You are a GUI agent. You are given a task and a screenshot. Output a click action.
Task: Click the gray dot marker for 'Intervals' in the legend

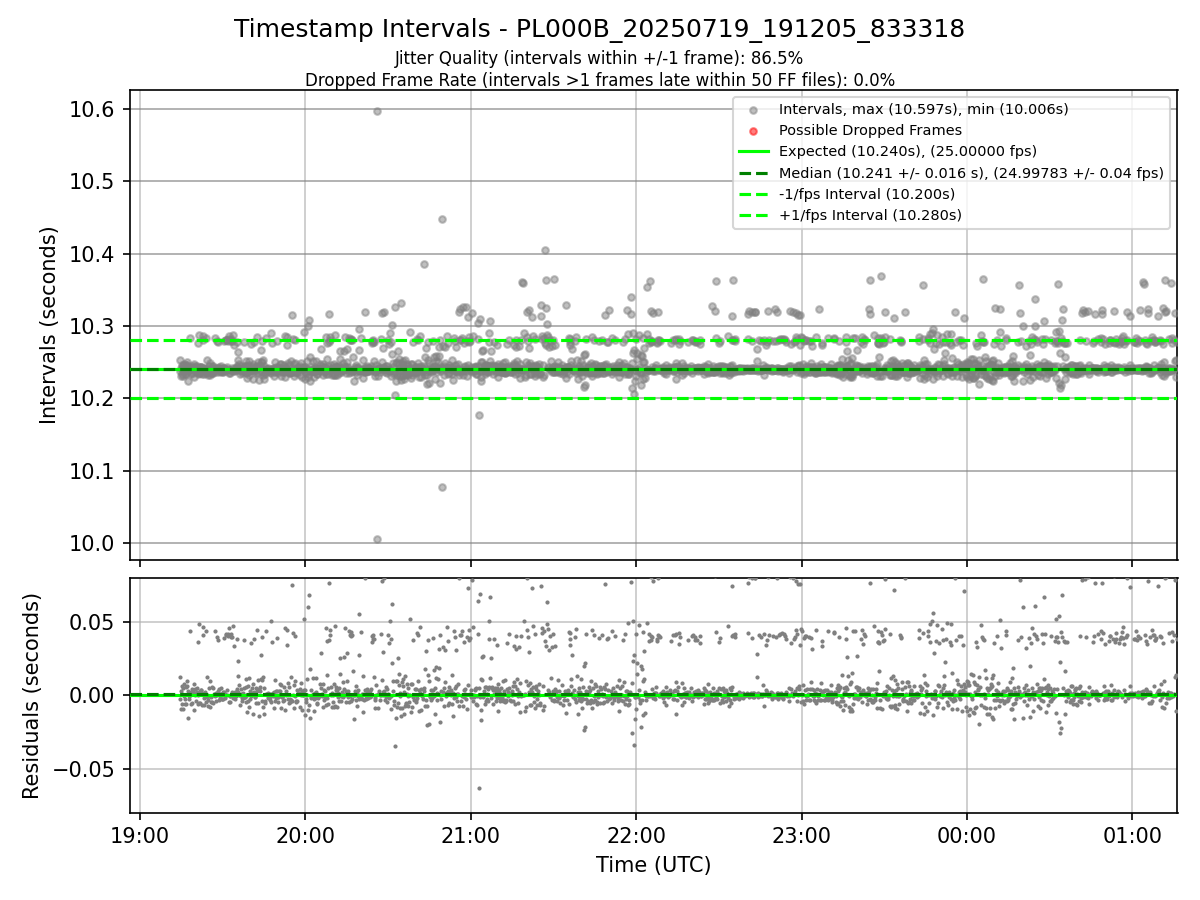[754, 110]
